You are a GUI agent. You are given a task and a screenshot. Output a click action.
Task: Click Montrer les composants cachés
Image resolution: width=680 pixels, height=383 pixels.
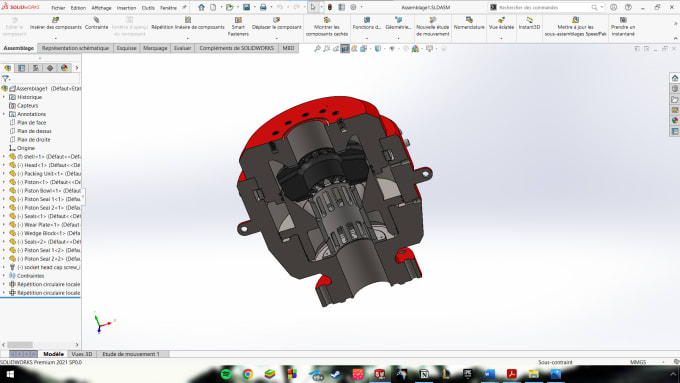[x=327, y=26]
